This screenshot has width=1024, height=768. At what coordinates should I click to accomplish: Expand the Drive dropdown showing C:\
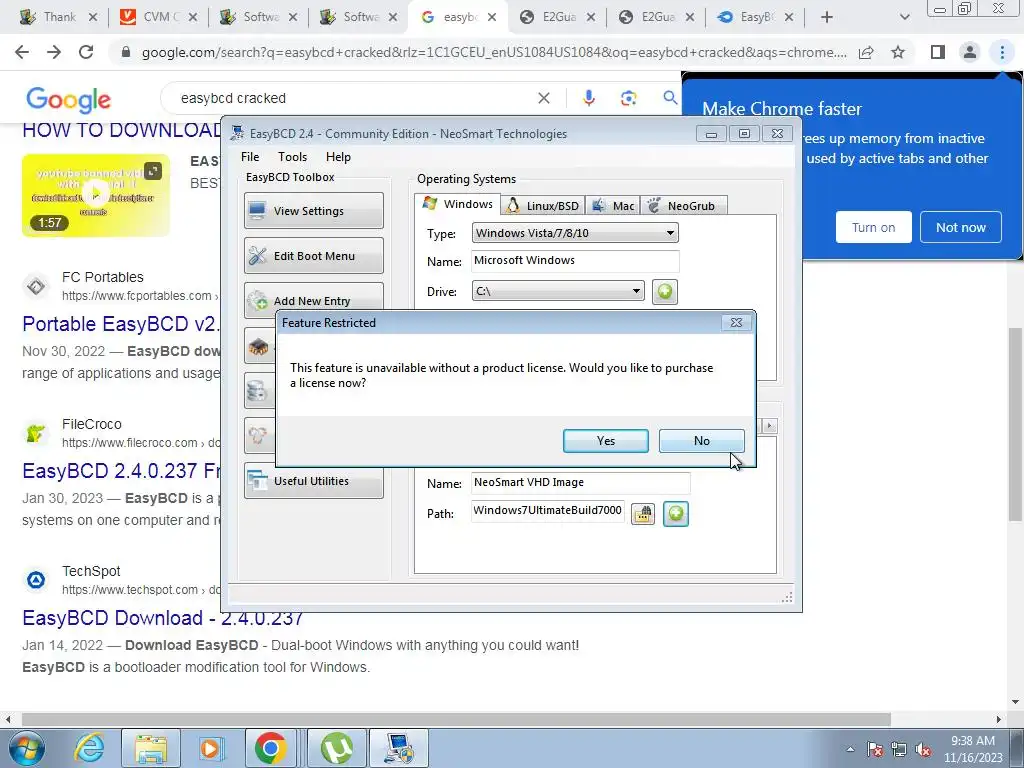click(558, 291)
